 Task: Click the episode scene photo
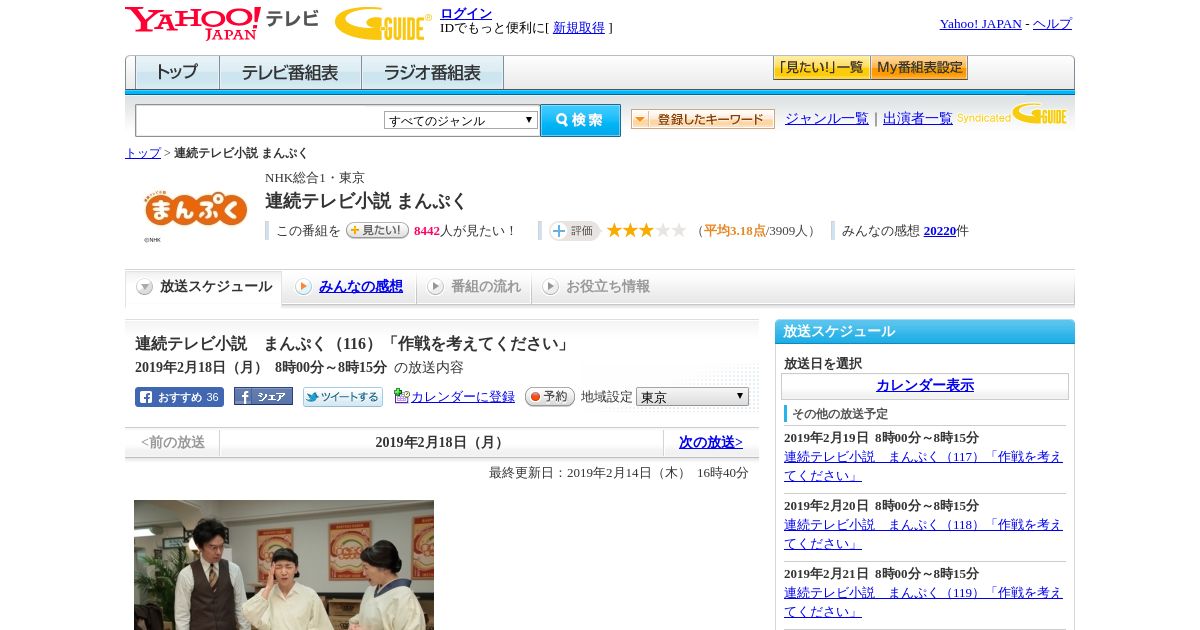[x=284, y=565]
